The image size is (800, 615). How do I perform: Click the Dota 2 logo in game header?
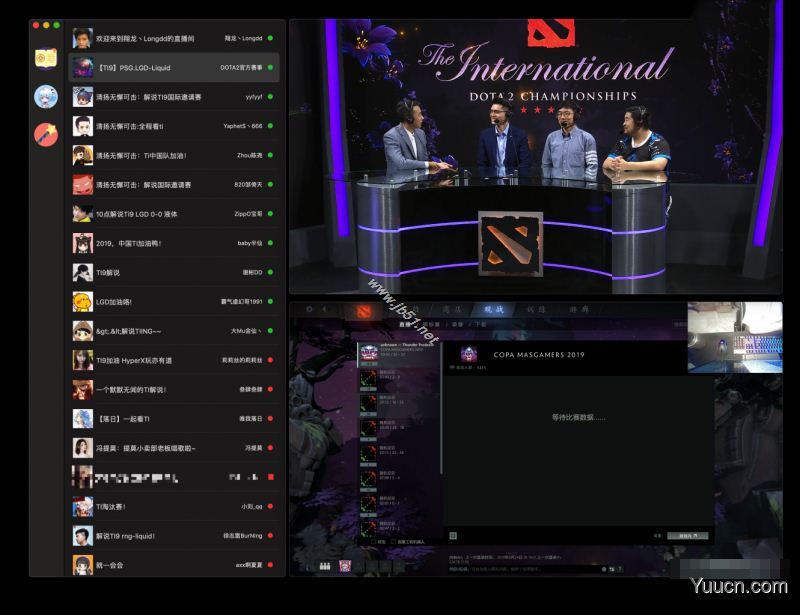coord(363,310)
